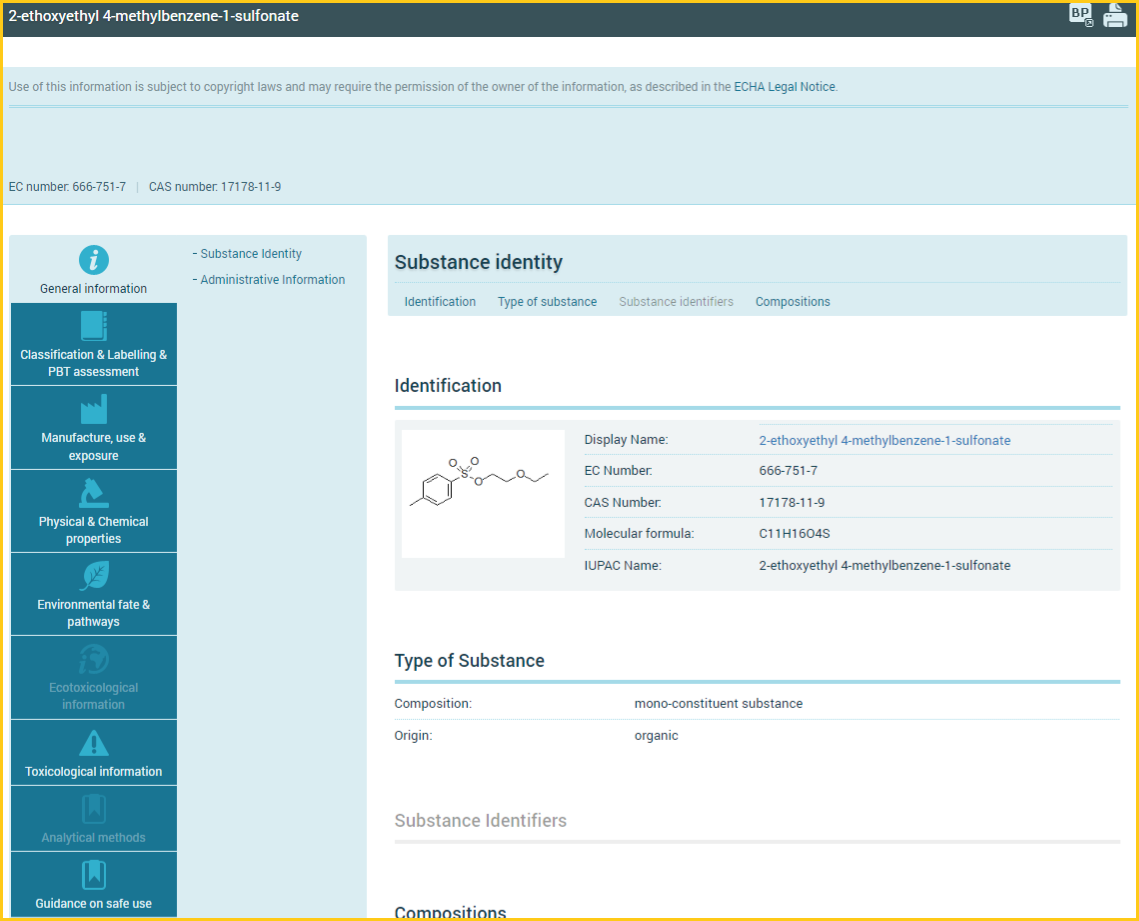Open General information via the info icon
1139x921 pixels.
tap(93, 260)
